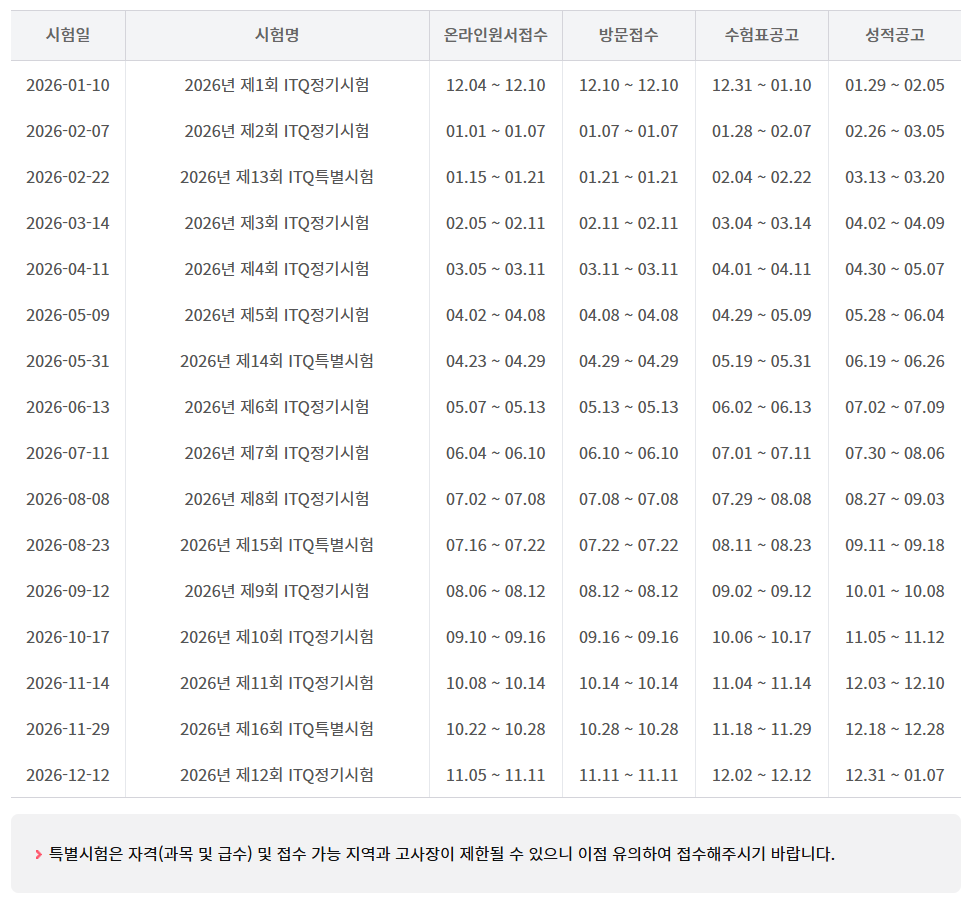Screen dimensions: 970x902
Task: Click visit registration 02.11 ~ 02.11
Action: tap(629, 223)
